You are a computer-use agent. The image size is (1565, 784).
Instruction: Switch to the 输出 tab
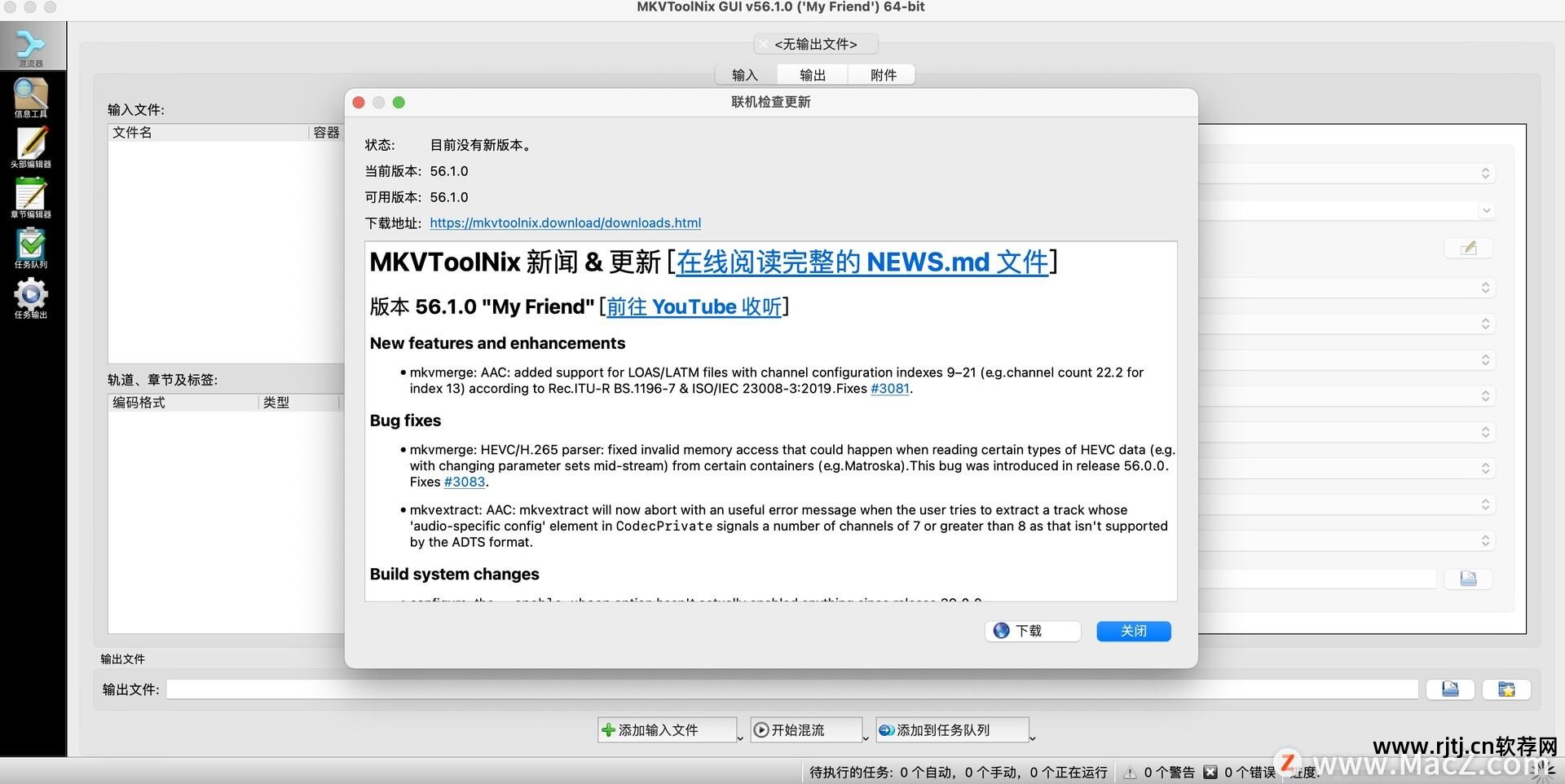(813, 75)
